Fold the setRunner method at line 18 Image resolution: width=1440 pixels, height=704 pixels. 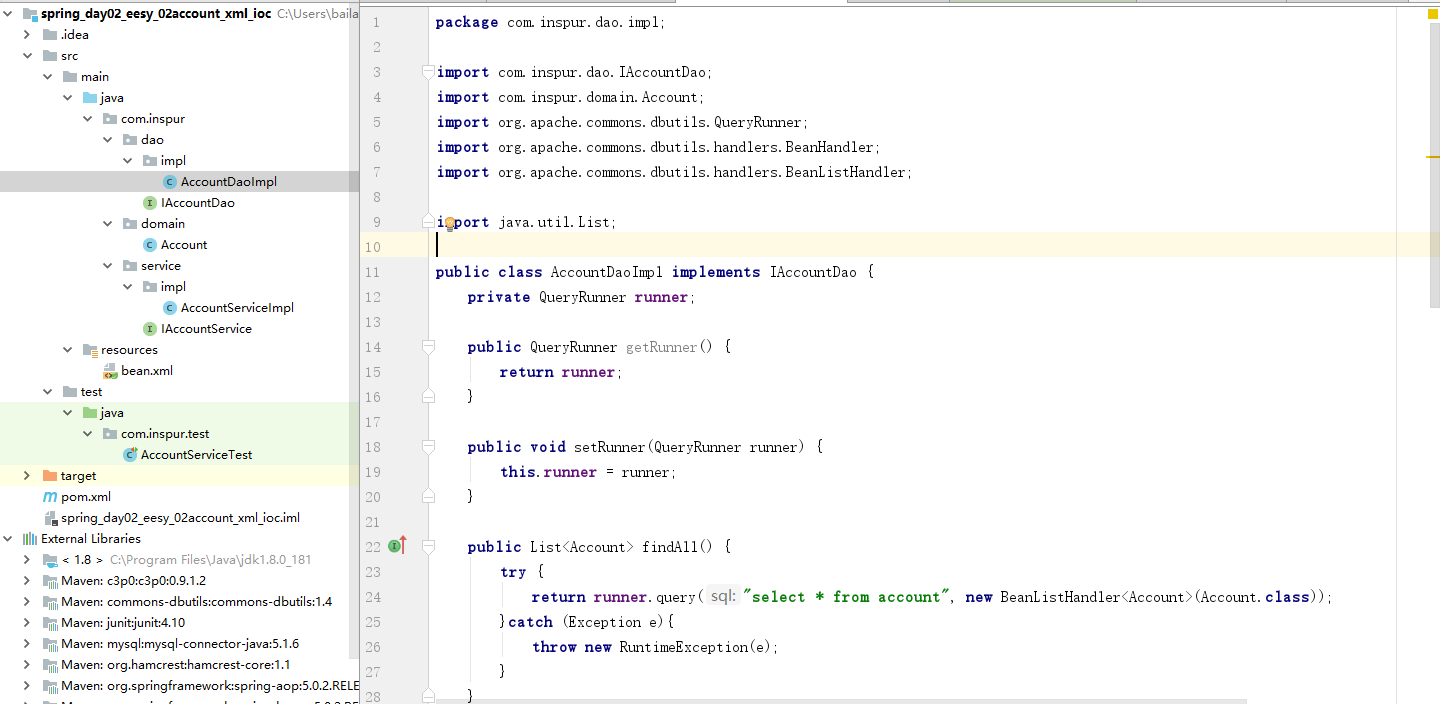(x=428, y=447)
